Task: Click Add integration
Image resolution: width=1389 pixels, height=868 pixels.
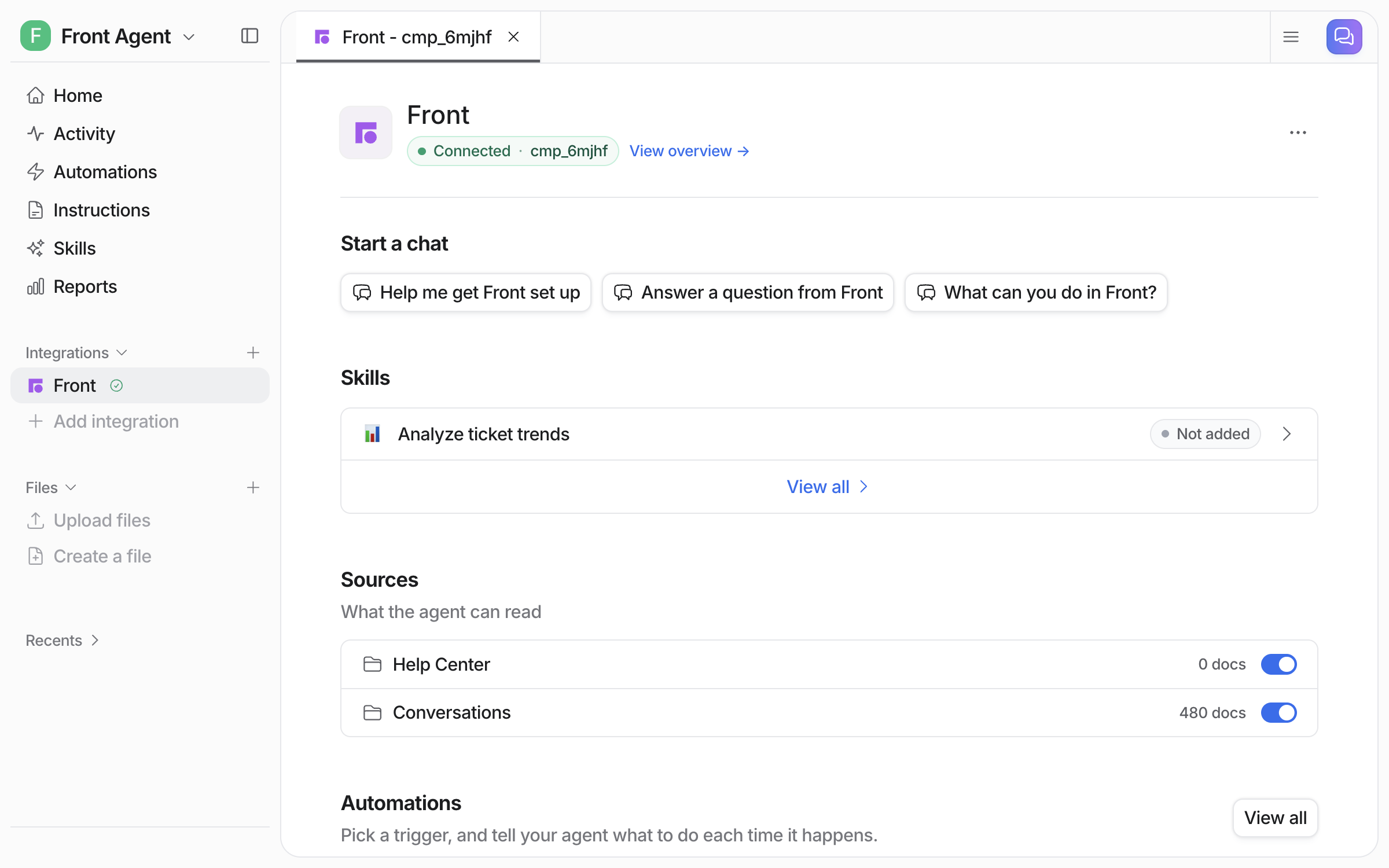Action: pos(103,421)
